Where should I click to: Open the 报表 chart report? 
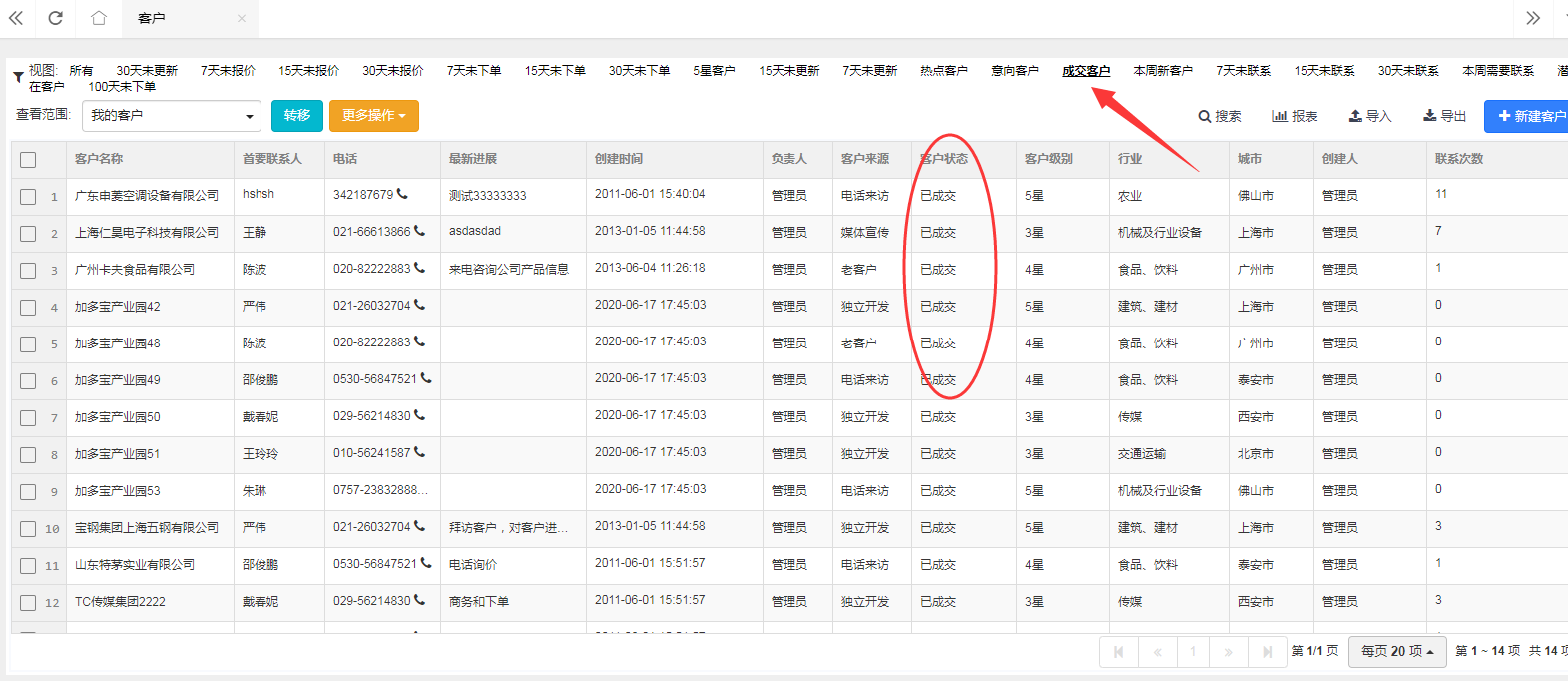tap(1295, 116)
